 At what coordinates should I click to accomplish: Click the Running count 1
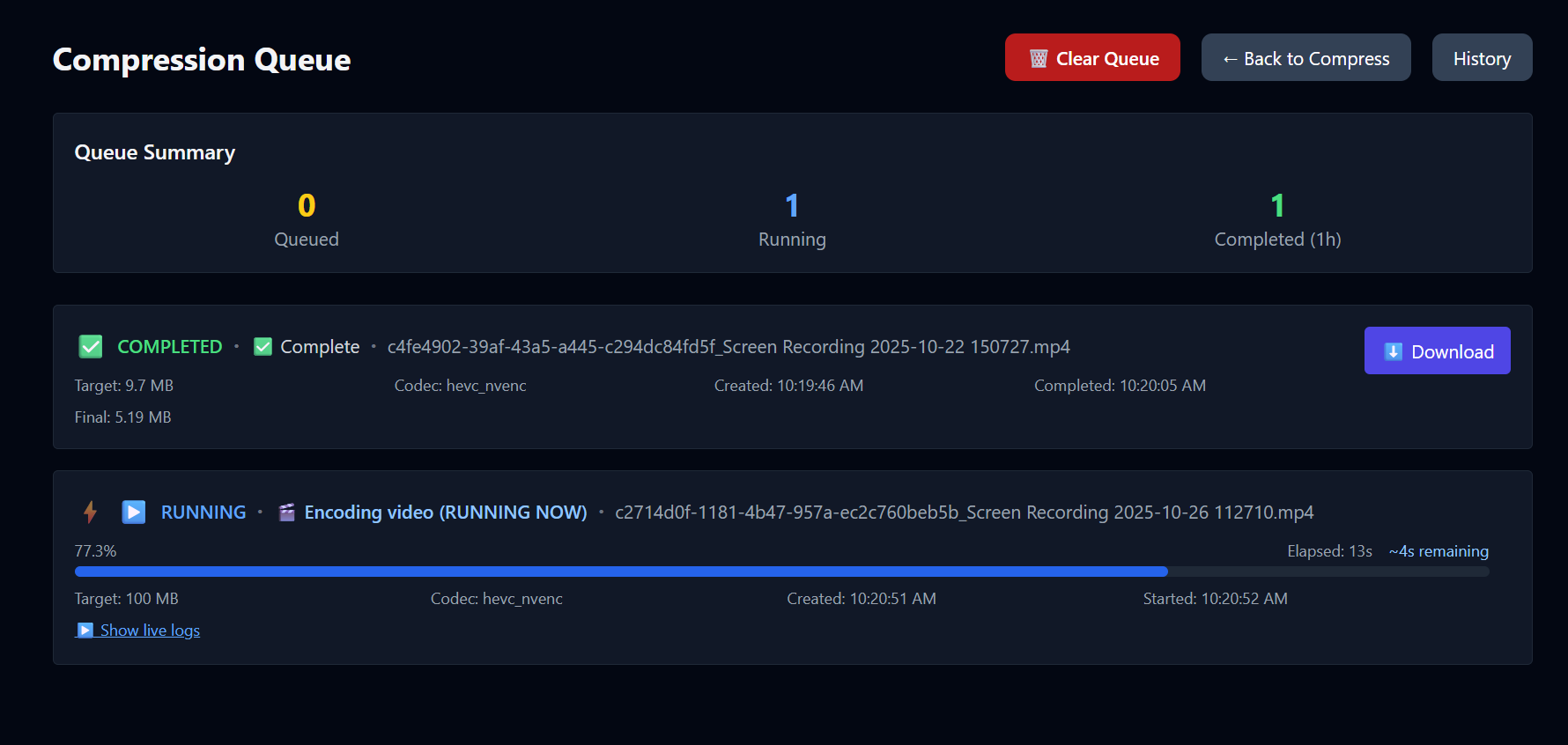click(792, 205)
